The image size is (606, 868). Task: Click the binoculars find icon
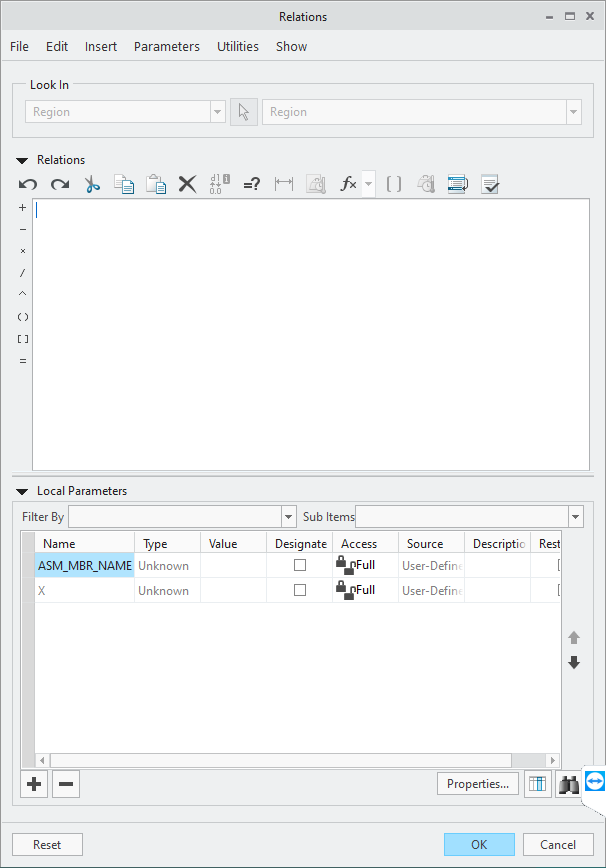click(569, 785)
